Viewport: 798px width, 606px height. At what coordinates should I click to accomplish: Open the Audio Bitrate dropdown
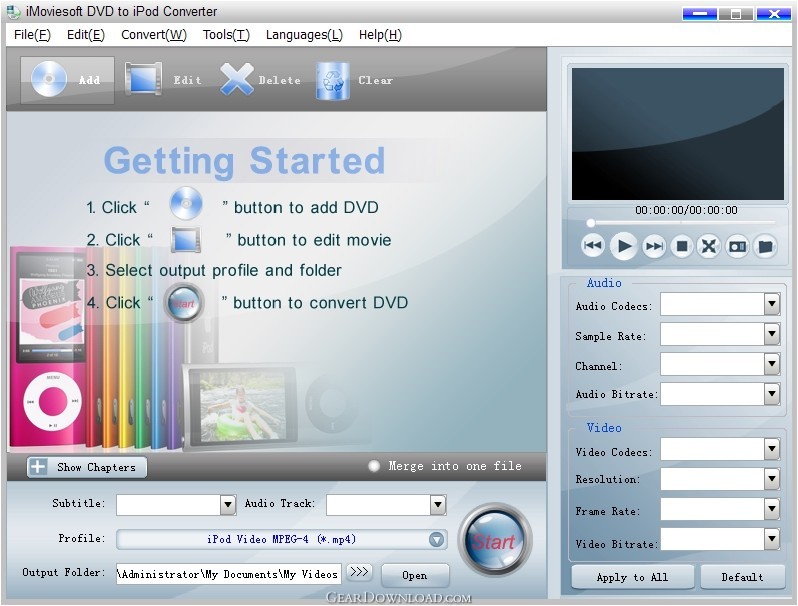pyautogui.click(x=772, y=393)
